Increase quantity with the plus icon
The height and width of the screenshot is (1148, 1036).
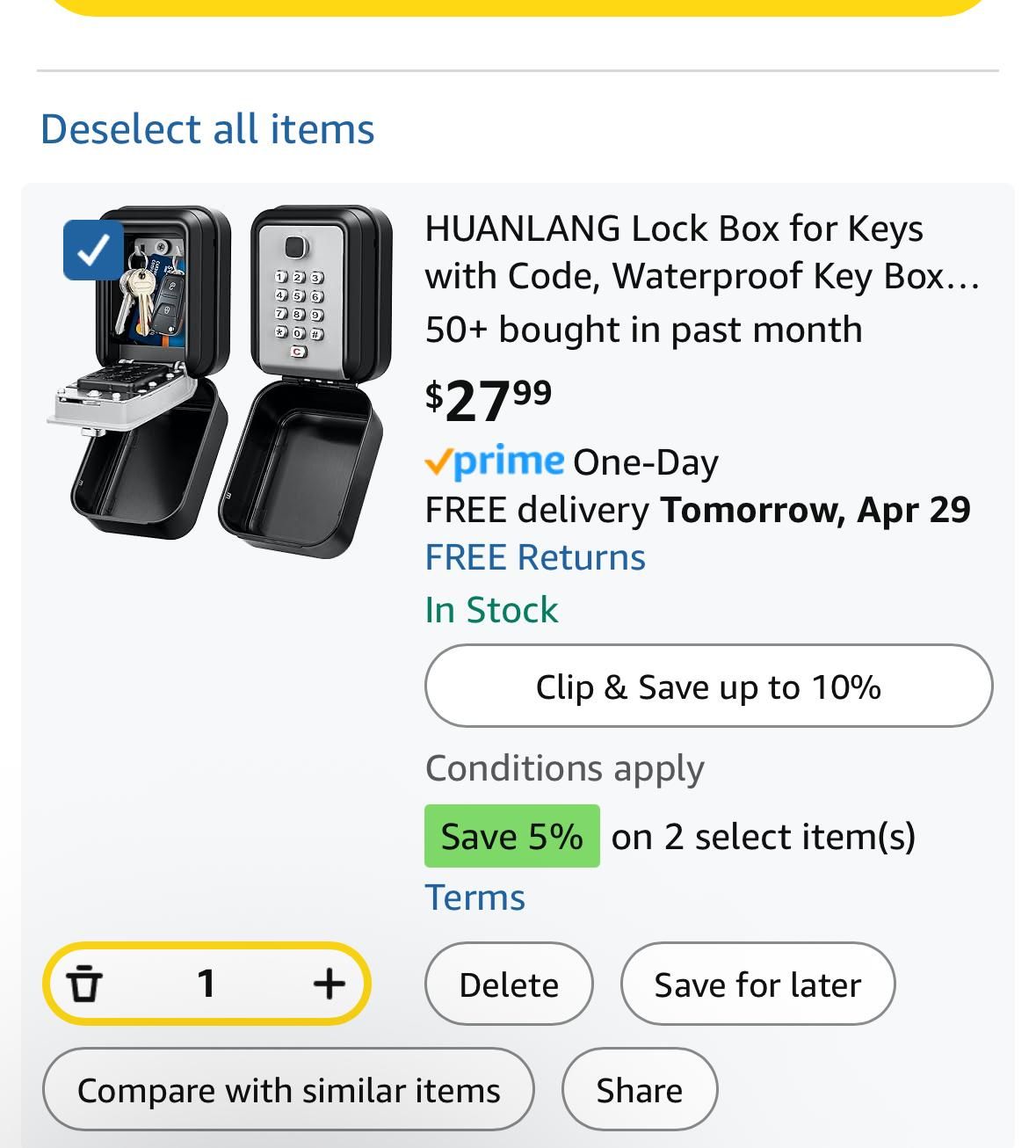329,983
